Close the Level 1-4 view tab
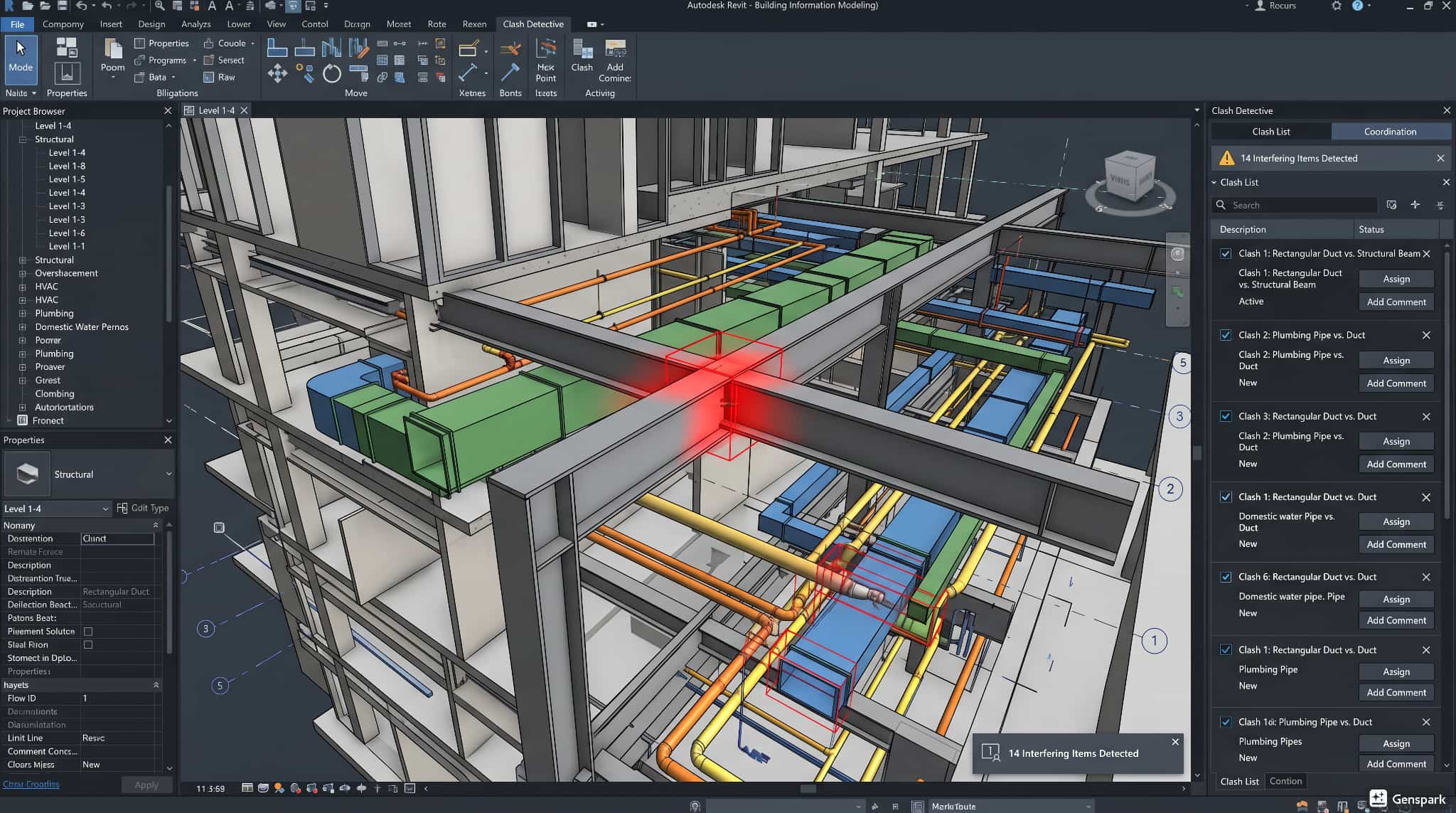 pyautogui.click(x=244, y=110)
